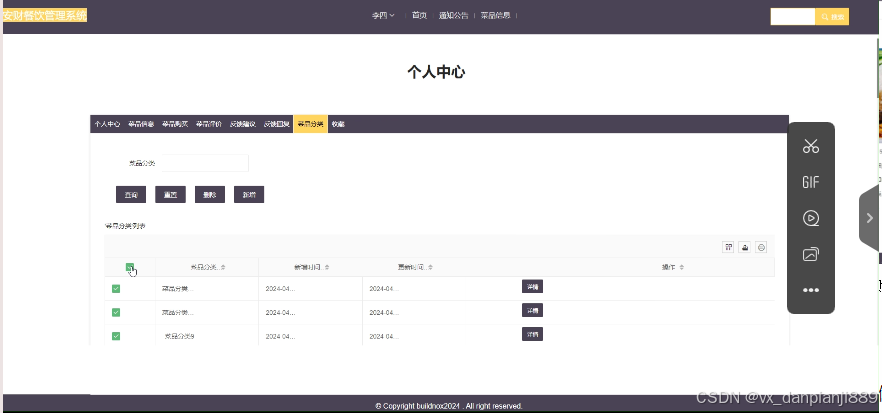Sort by the 操作 column arrows

click(682, 267)
